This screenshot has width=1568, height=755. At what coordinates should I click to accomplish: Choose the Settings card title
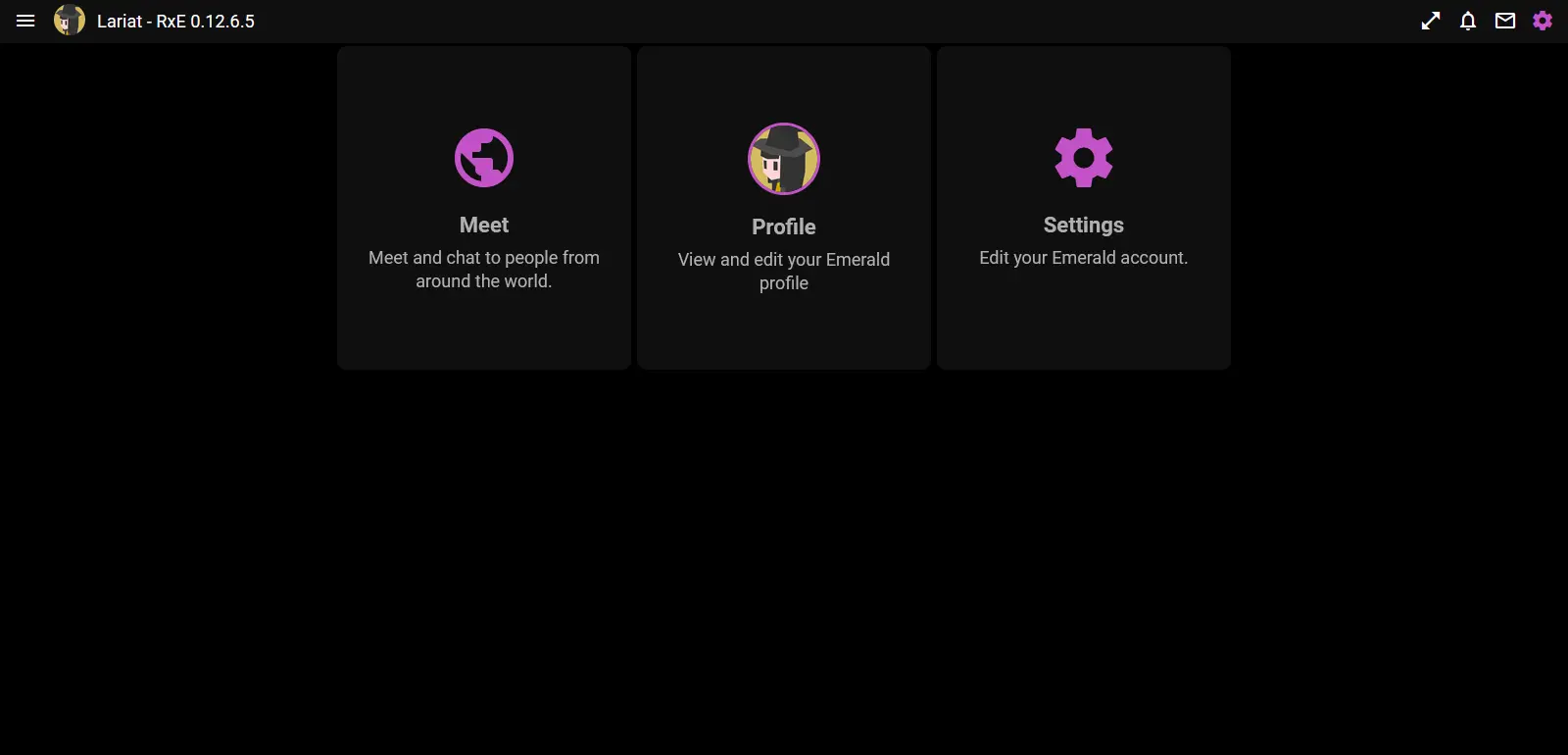coord(1084,225)
